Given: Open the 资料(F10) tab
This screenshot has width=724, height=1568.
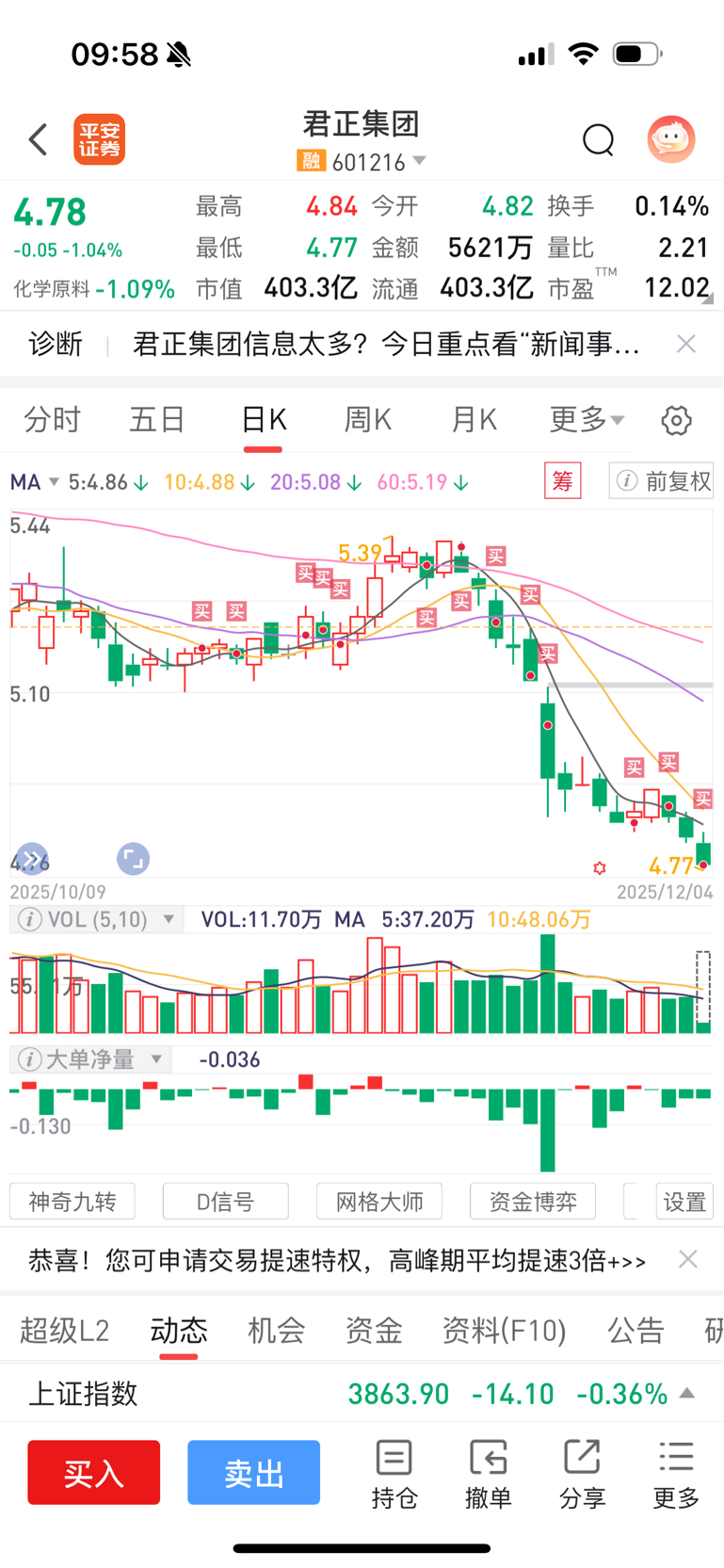Looking at the screenshot, I should coord(505,1330).
